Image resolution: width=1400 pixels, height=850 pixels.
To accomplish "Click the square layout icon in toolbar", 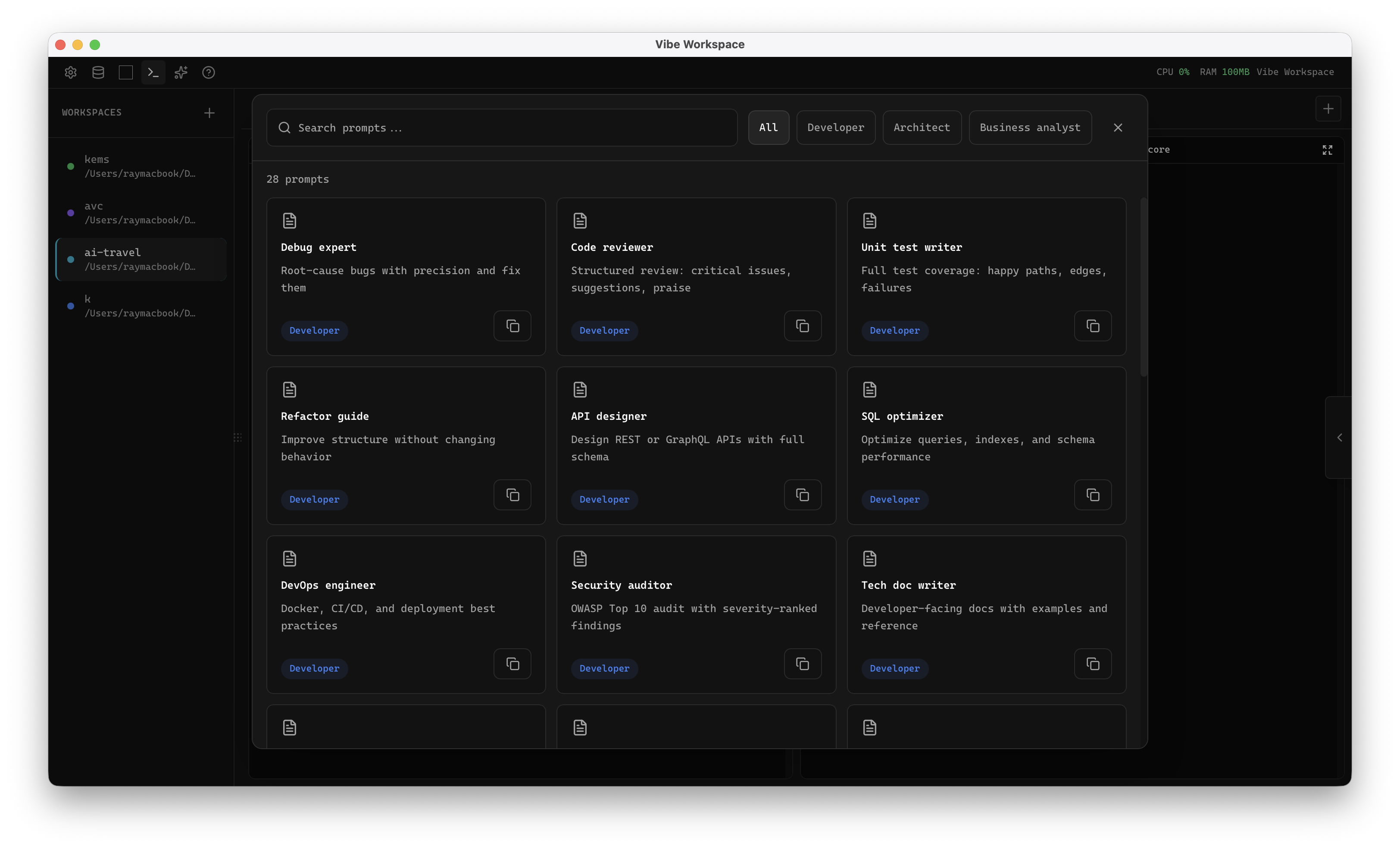I will [125, 72].
